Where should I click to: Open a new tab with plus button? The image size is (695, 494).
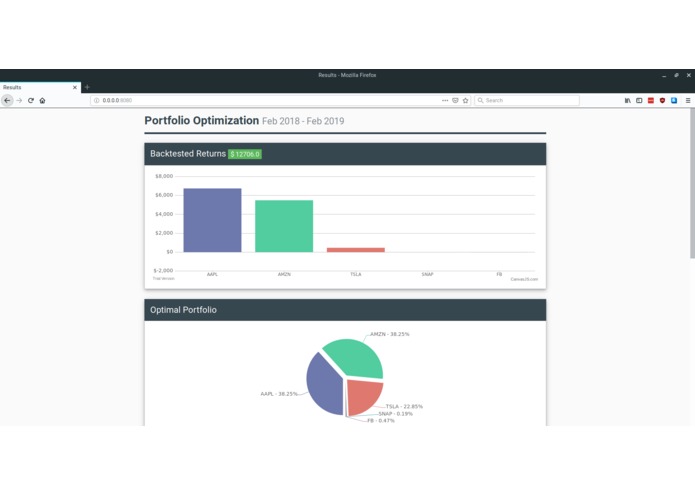pyautogui.click(x=87, y=87)
